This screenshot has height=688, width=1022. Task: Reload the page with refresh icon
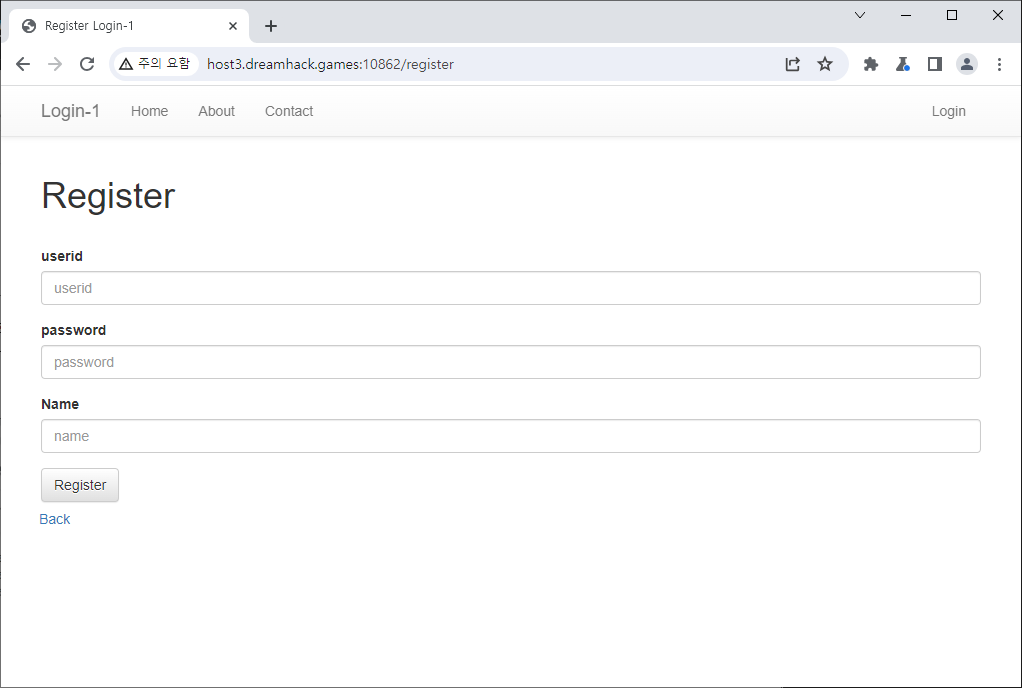click(87, 64)
